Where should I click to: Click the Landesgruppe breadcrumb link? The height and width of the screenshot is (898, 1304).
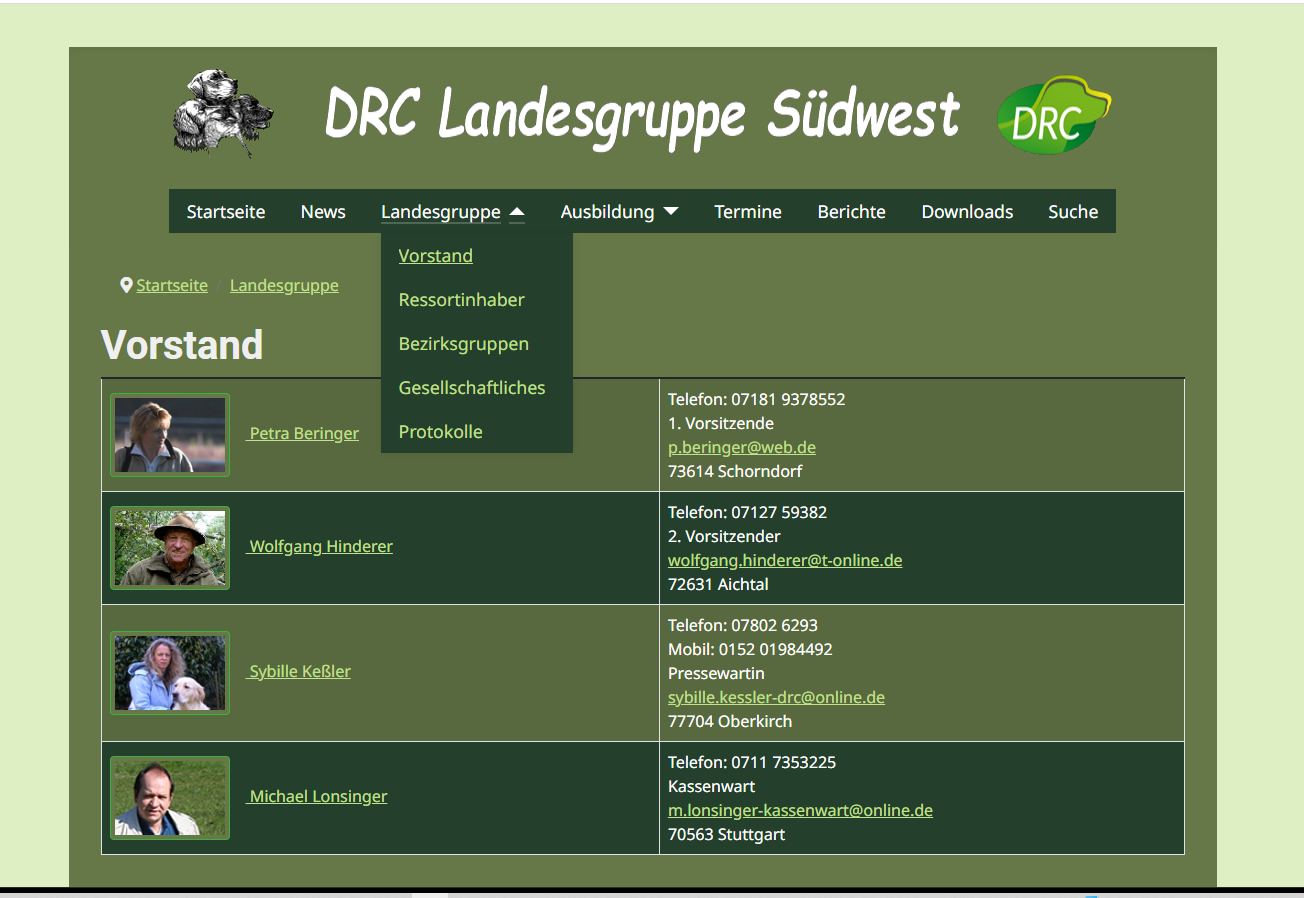click(284, 286)
